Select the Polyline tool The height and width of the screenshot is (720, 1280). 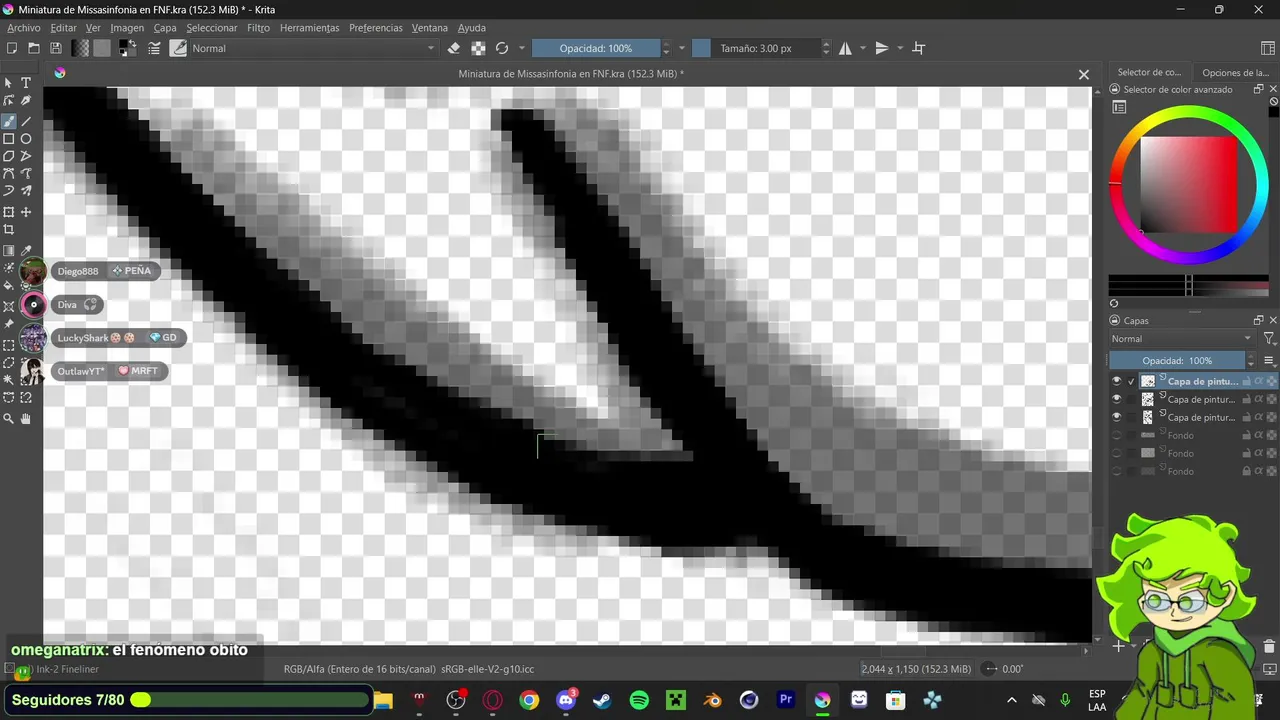point(26,156)
